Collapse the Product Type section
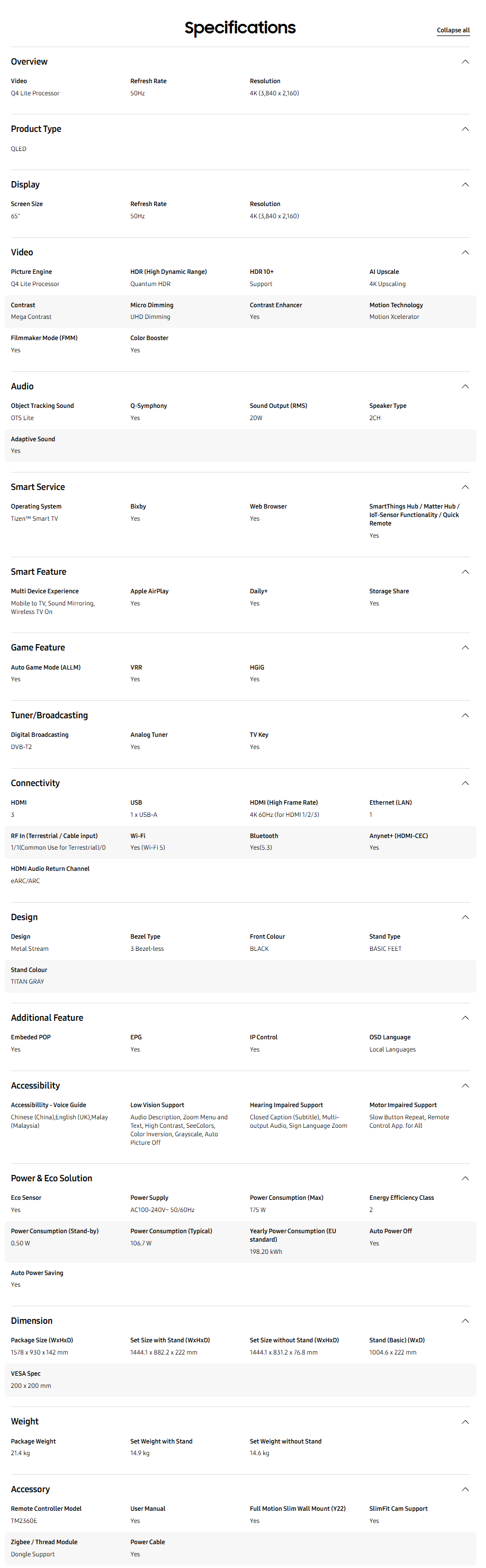The image size is (486, 1568). [x=465, y=129]
